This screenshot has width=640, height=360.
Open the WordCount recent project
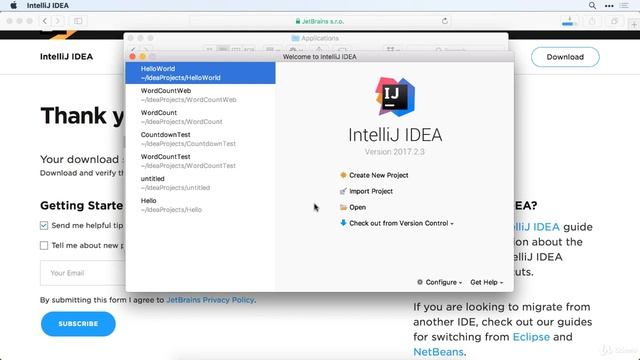click(200, 117)
